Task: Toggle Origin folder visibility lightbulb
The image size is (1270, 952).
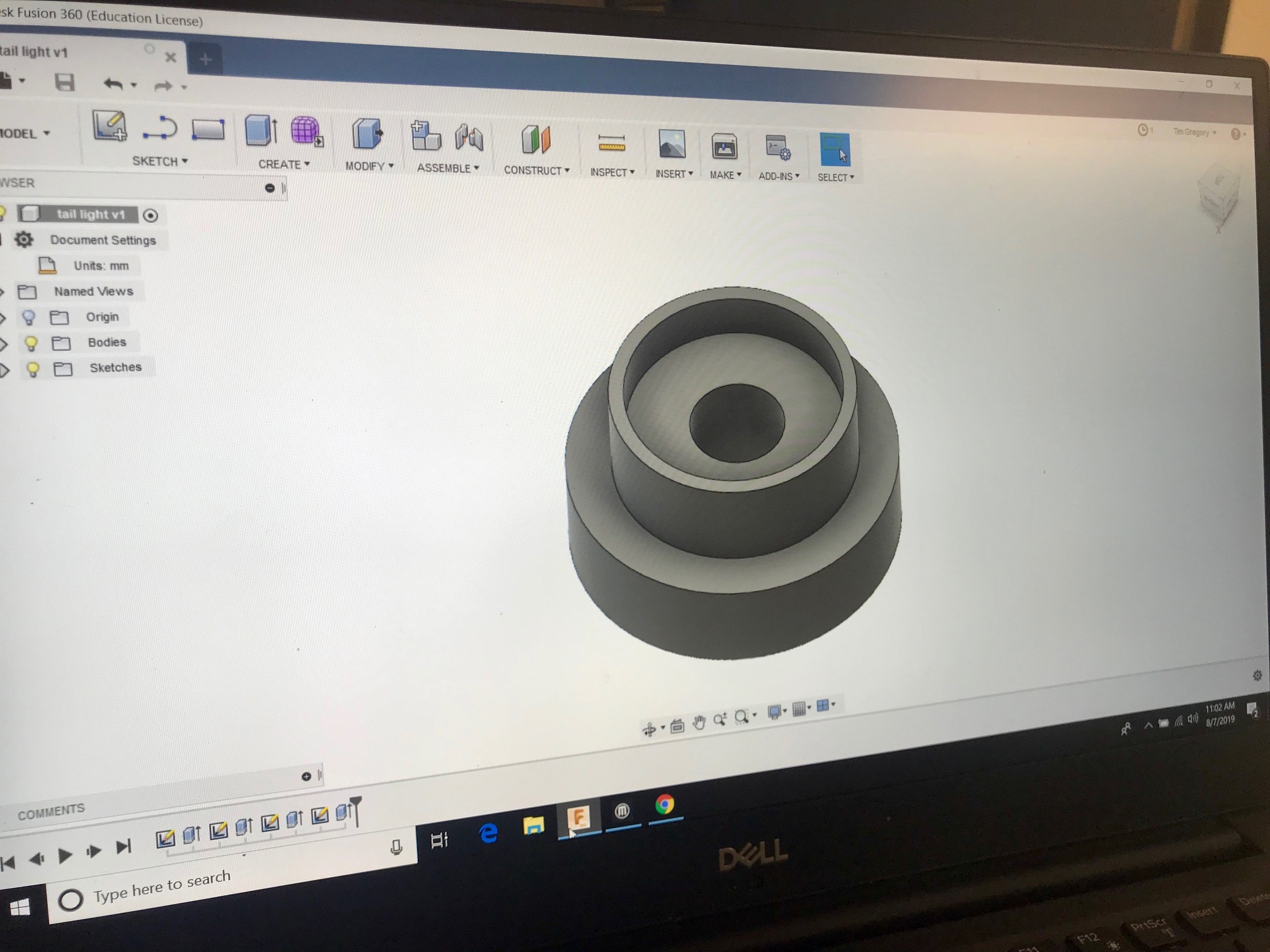Action: pos(28,317)
